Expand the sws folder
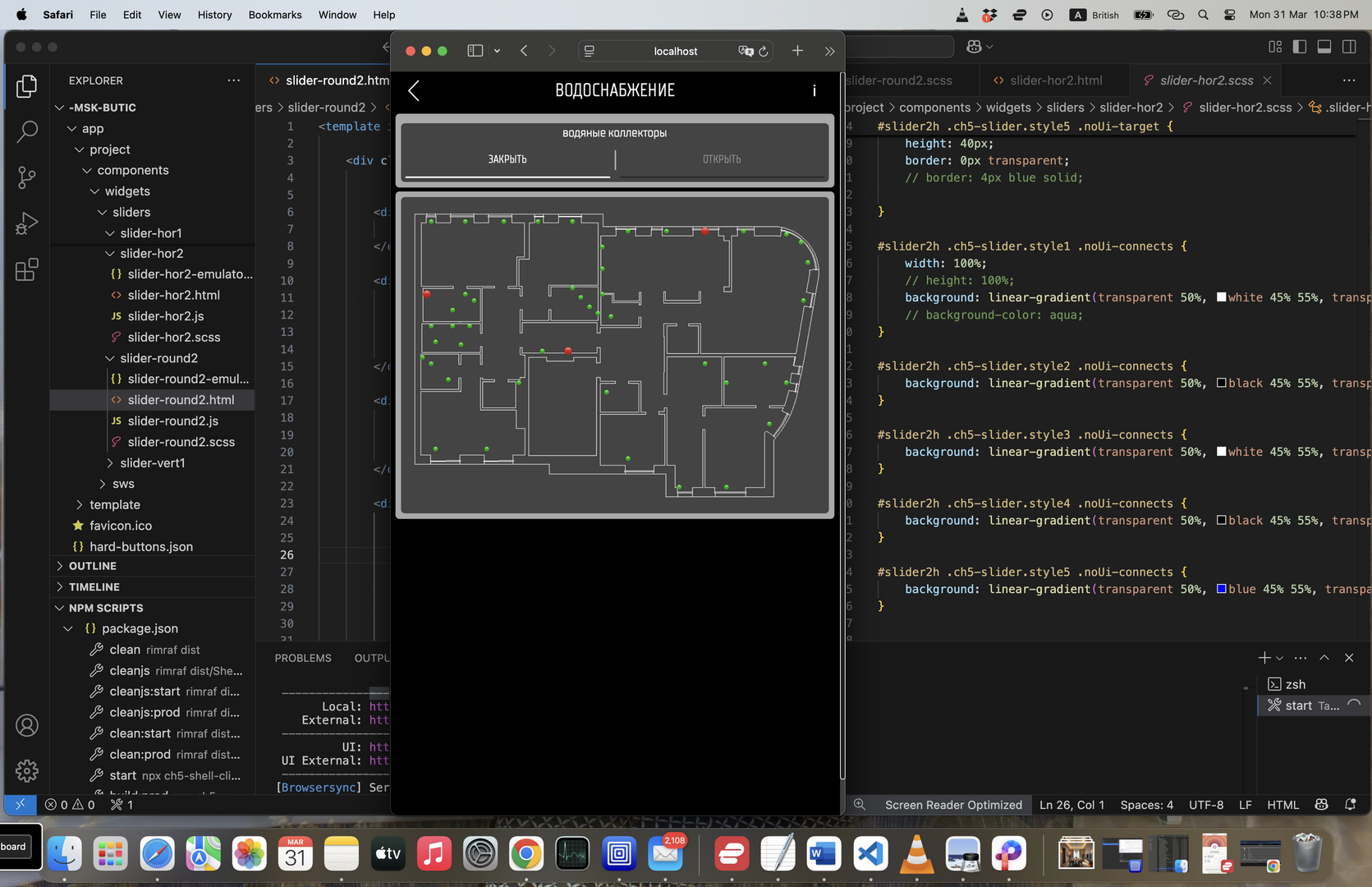The image size is (1372, 887). pos(102,484)
